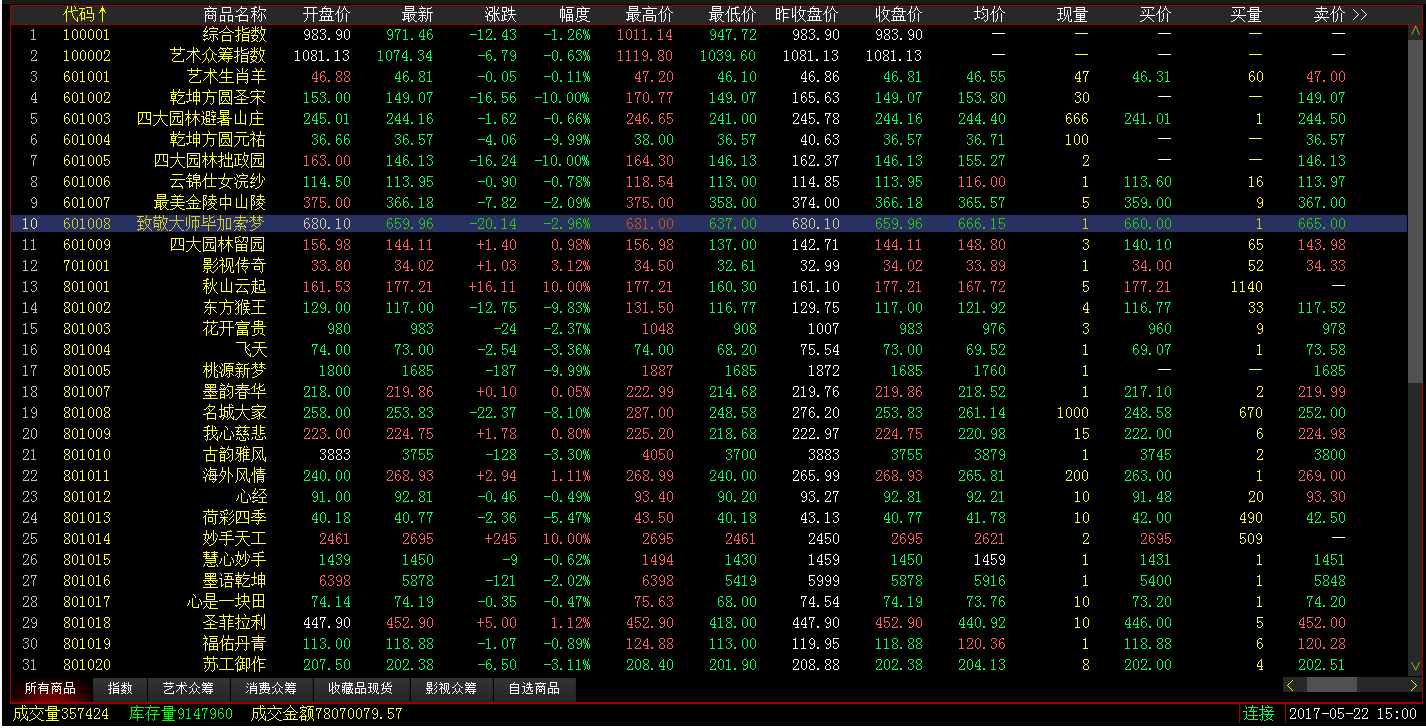Sort by the 最新 column header
1426x728 pixels.
[x=417, y=15]
